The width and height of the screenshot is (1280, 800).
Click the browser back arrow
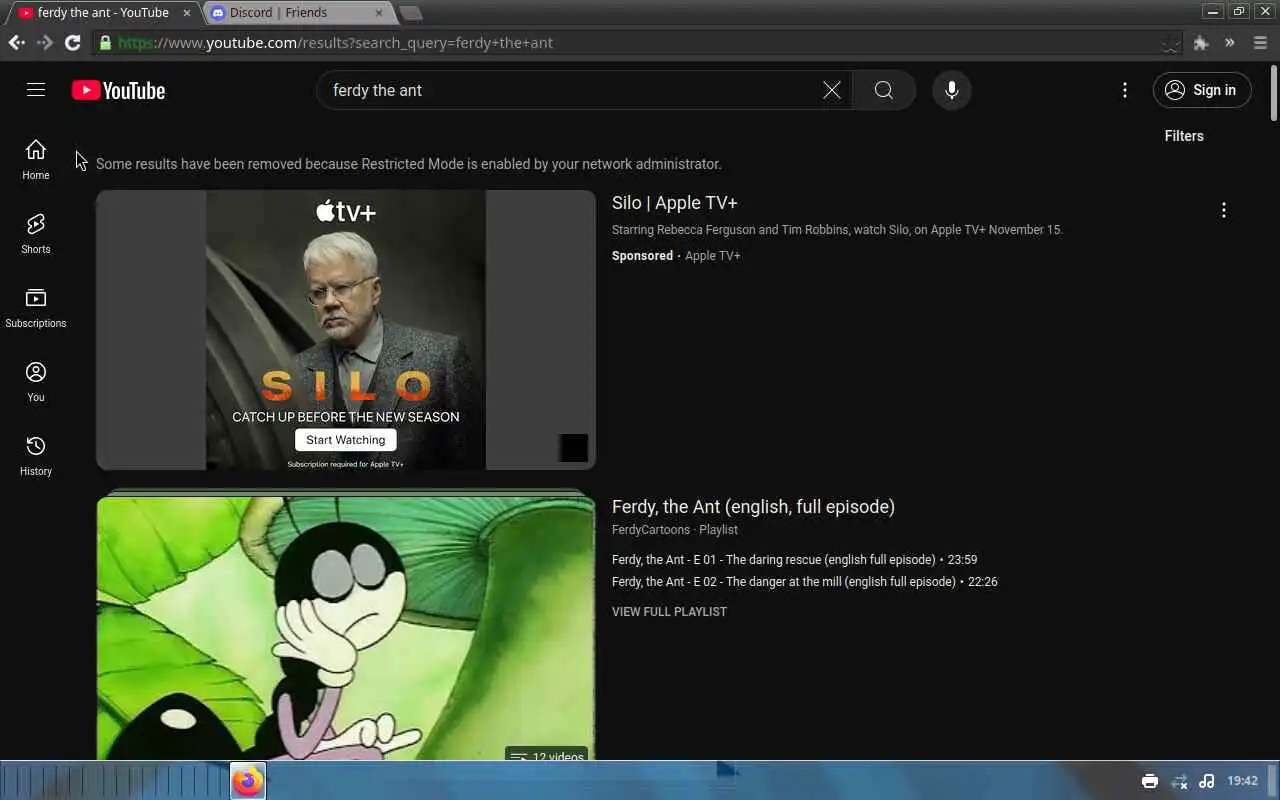(17, 42)
